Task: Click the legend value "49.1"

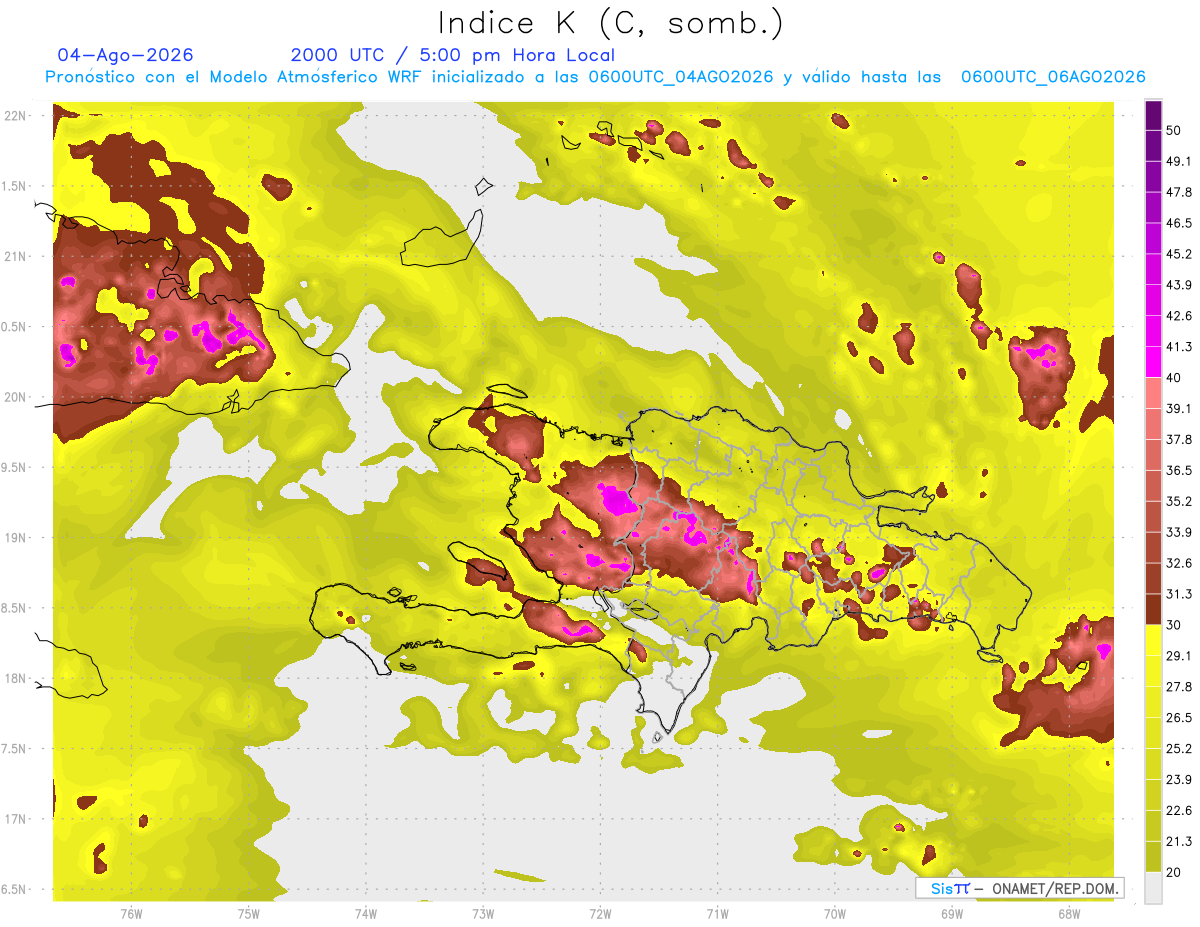Action: coord(1178,161)
